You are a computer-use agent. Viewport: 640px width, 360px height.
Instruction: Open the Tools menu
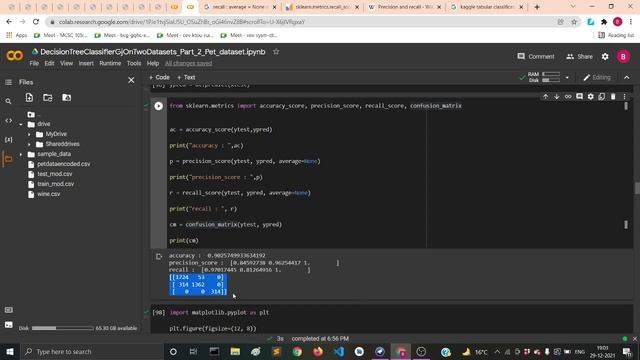coord(134,64)
